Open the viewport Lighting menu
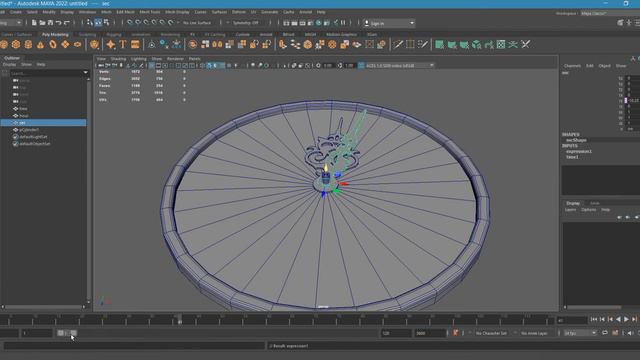Image resolution: width=640 pixels, height=360 pixels. [138, 59]
